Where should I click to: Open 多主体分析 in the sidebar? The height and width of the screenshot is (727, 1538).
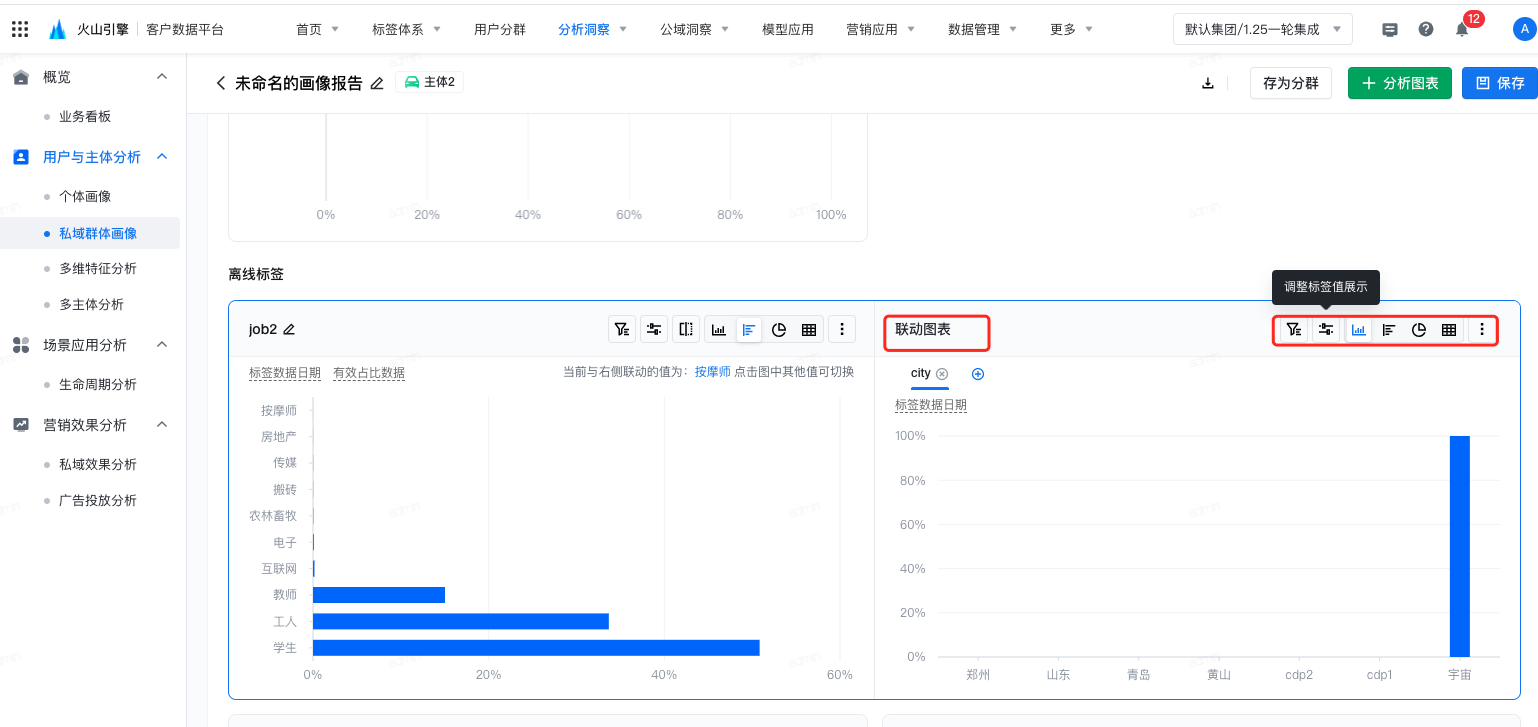(93, 305)
